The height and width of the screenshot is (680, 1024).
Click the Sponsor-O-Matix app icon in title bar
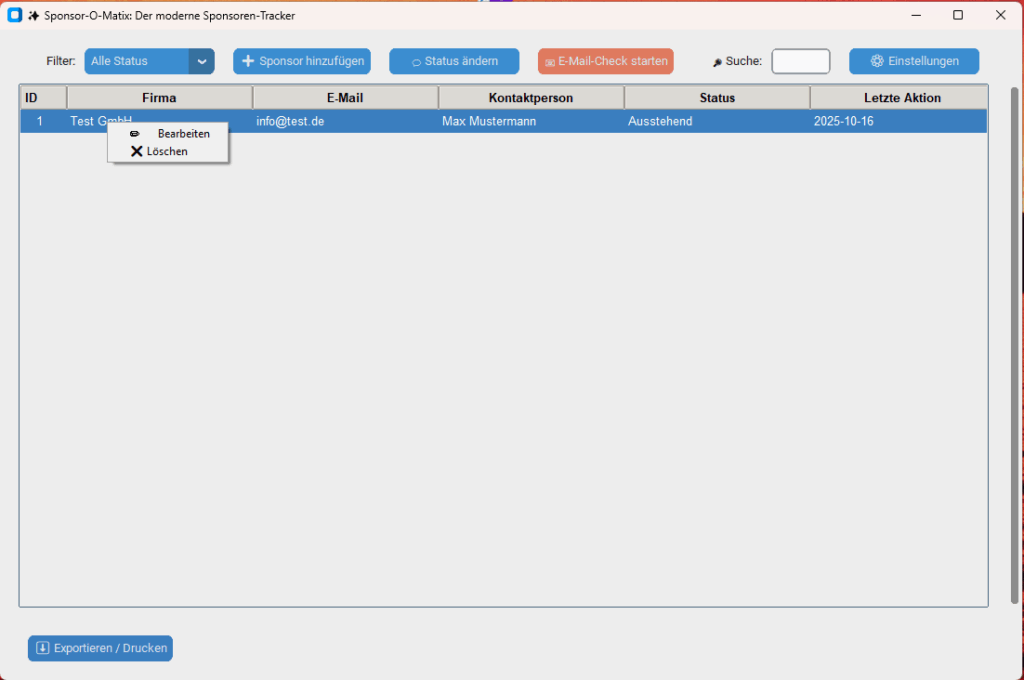point(15,15)
